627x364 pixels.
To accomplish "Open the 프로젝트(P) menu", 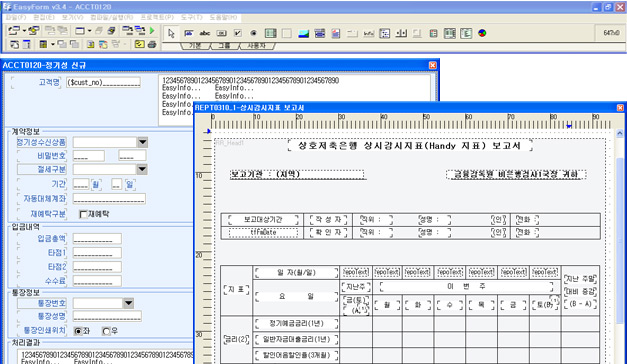I will pyautogui.click(x=157, y=18).
